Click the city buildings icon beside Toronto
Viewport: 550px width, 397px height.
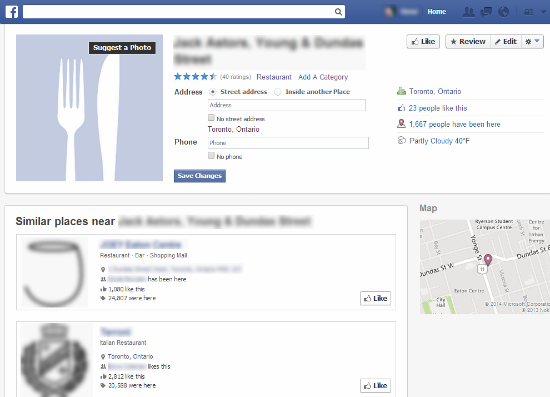[401, 91]
